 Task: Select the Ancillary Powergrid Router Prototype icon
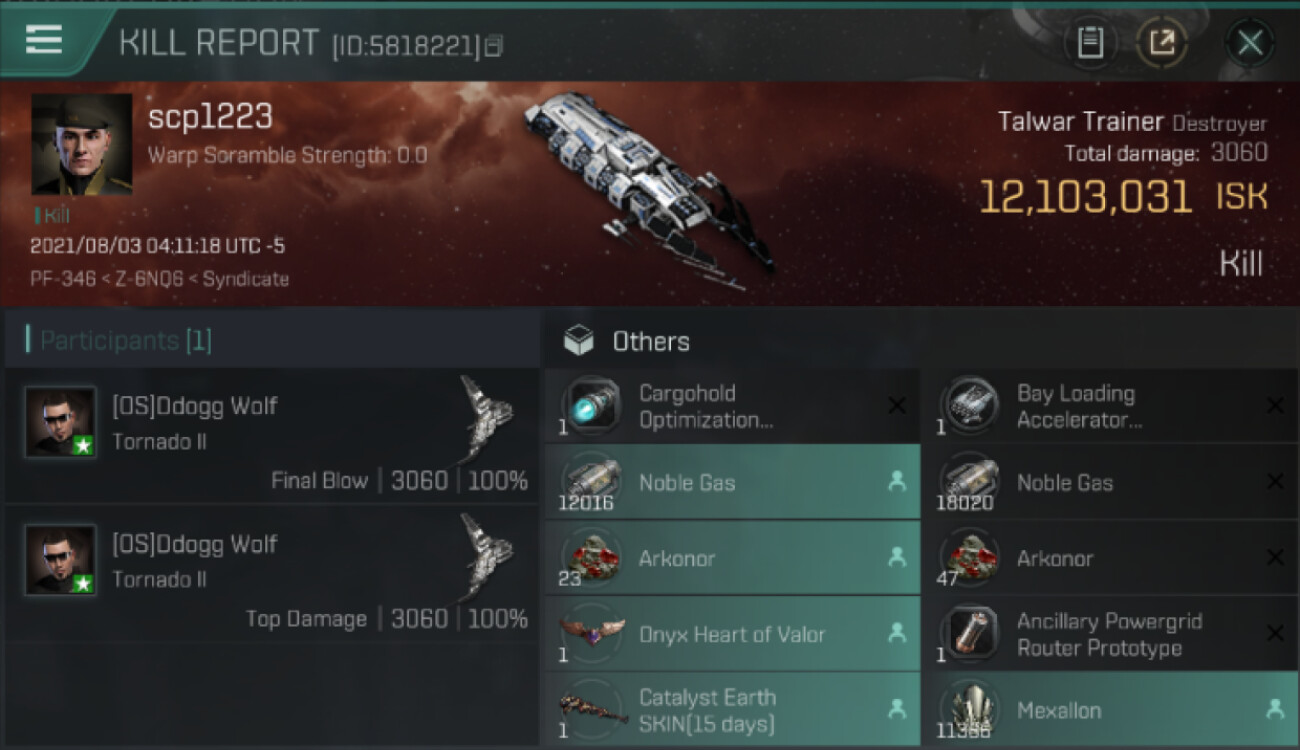971,634
